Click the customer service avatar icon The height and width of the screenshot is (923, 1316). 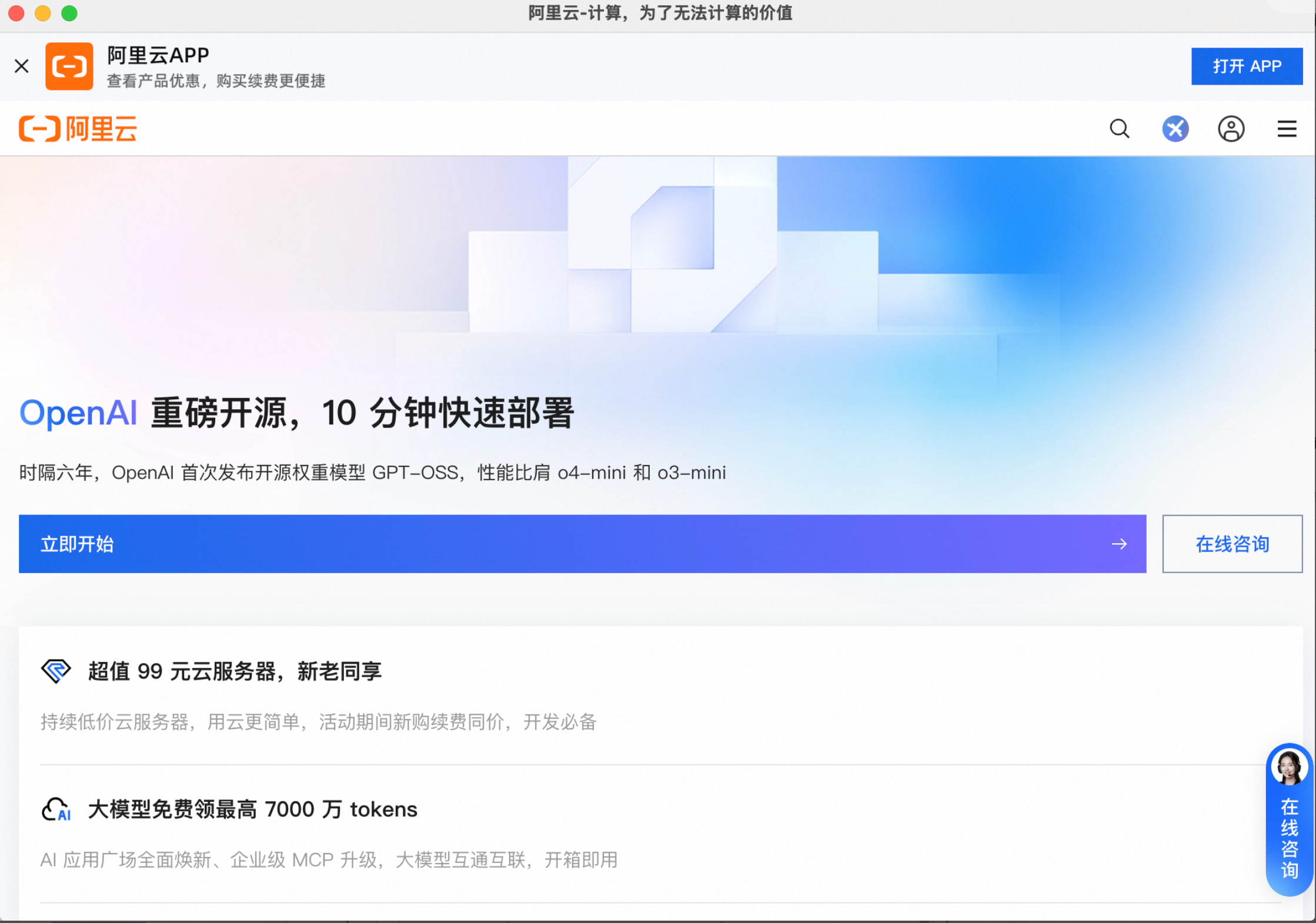click(1289, 767)
